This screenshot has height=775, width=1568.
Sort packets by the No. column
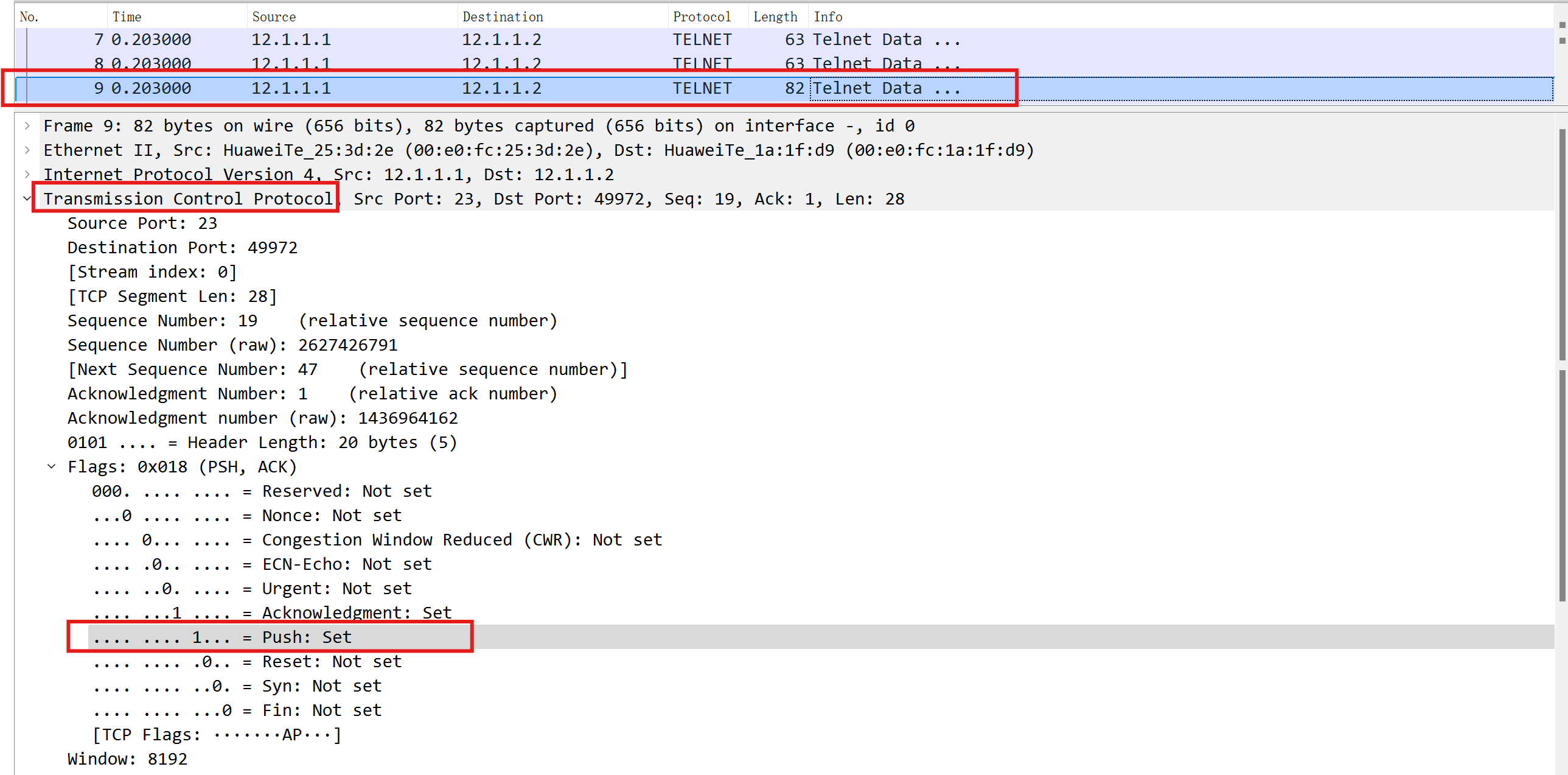pos(29,17)
